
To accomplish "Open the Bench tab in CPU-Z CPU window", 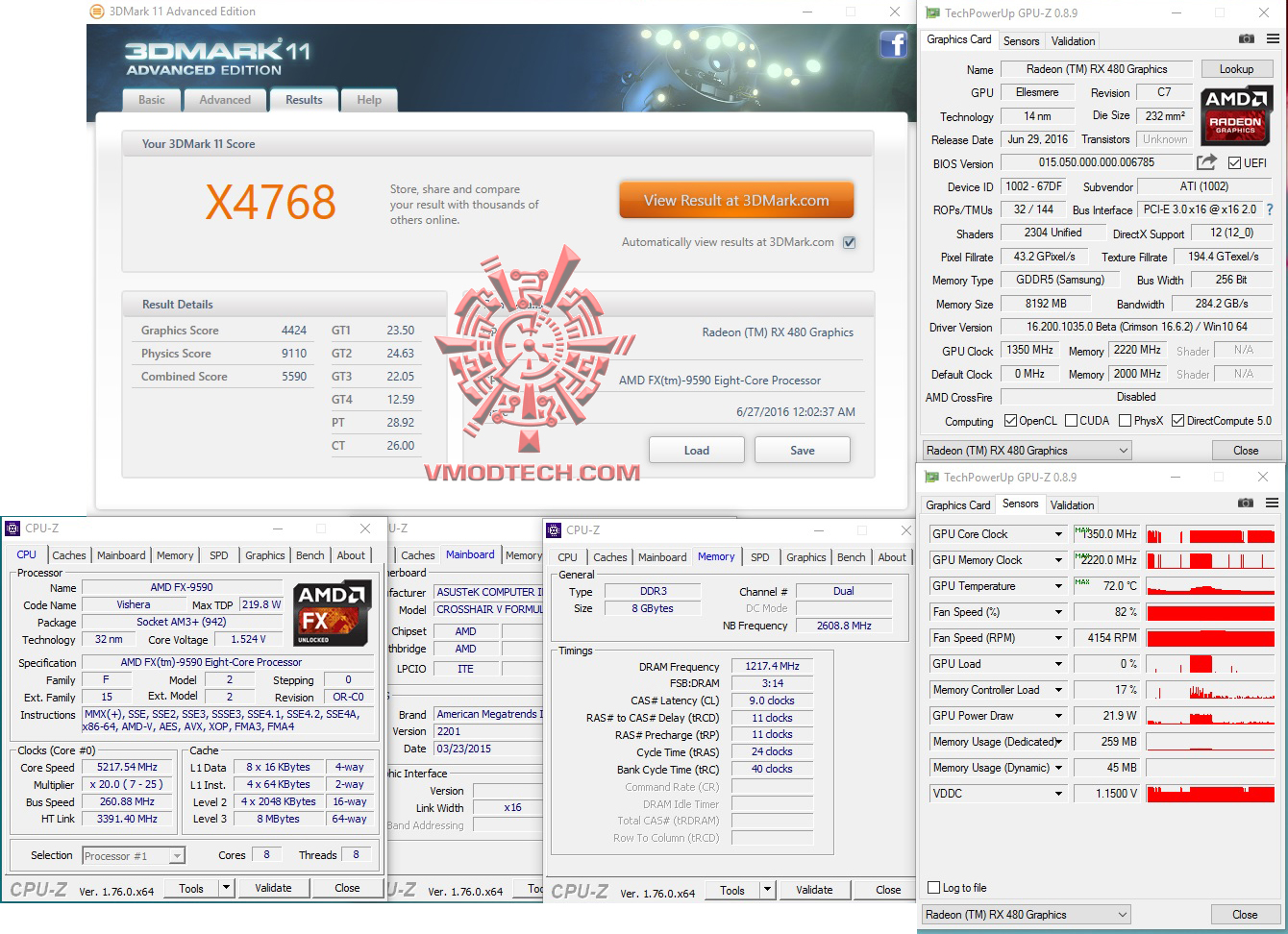I will 310,555.
